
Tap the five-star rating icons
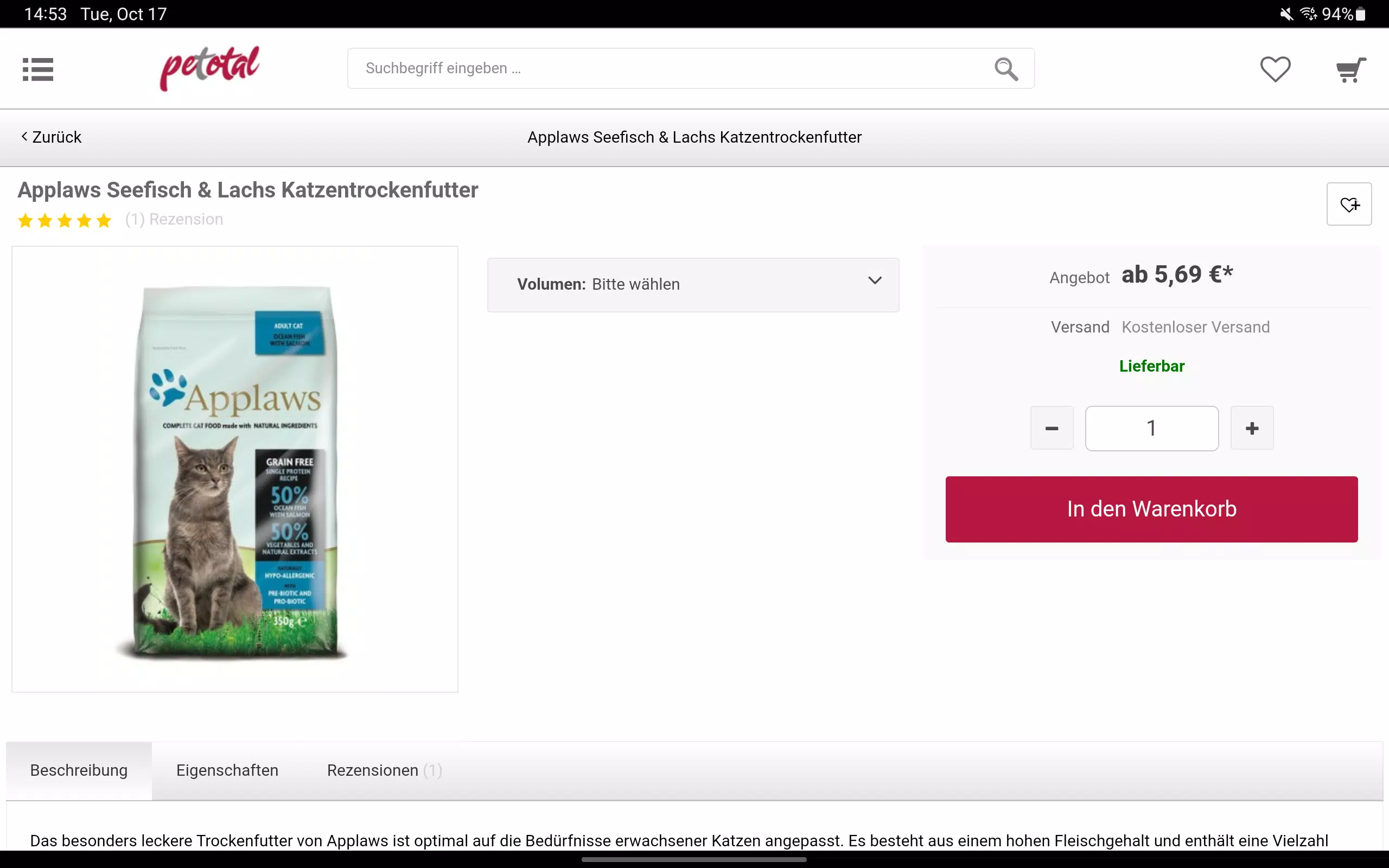click(x=64, y=220)
